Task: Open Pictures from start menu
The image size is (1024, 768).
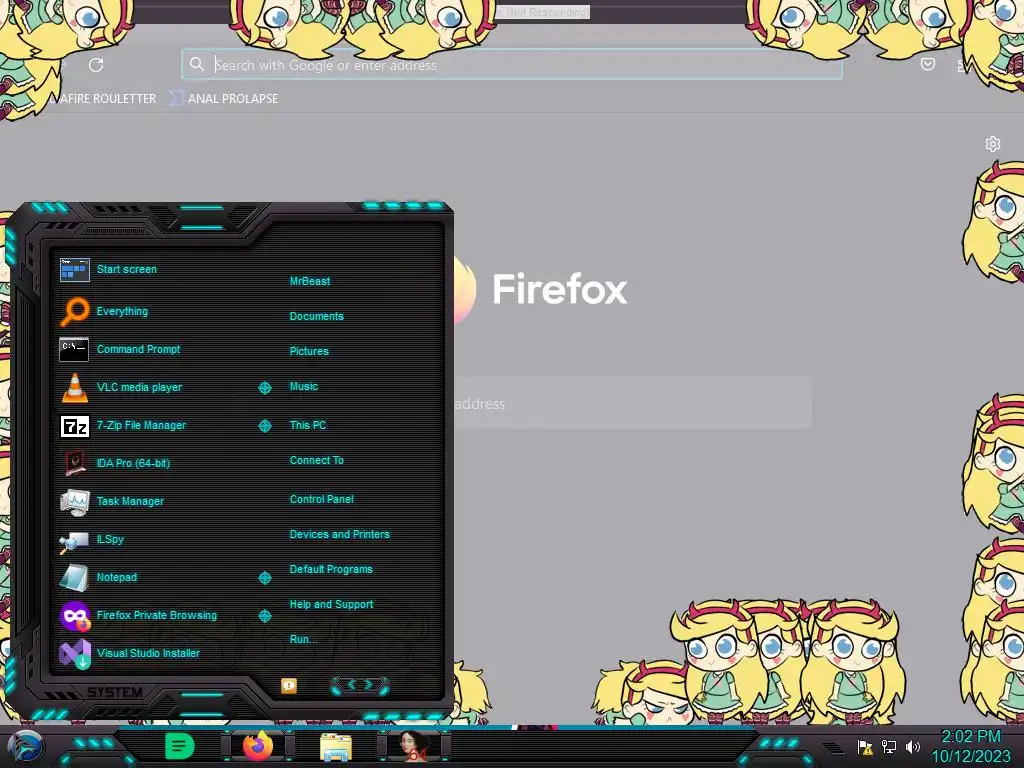Action: (x=309, y=351)
